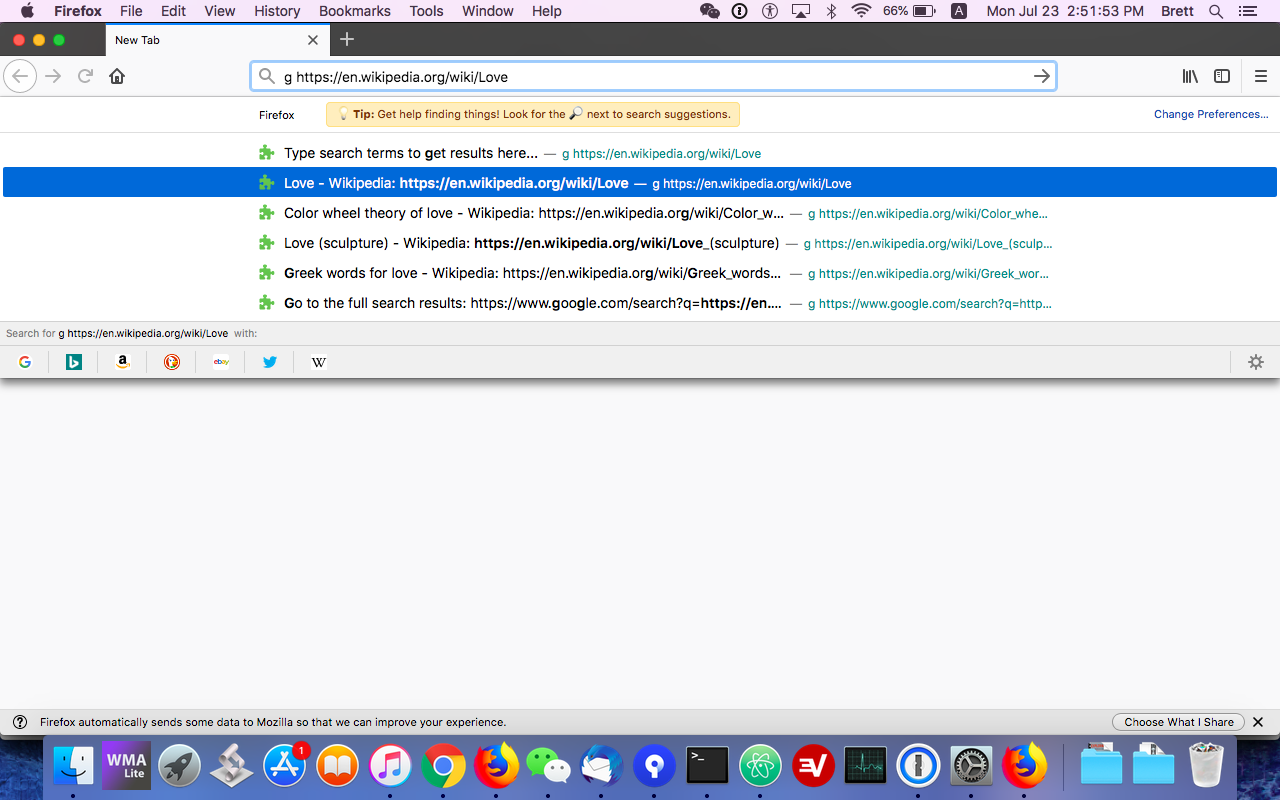
Task: Launch WMA Lite from the Dock
Action: (127, 766)
